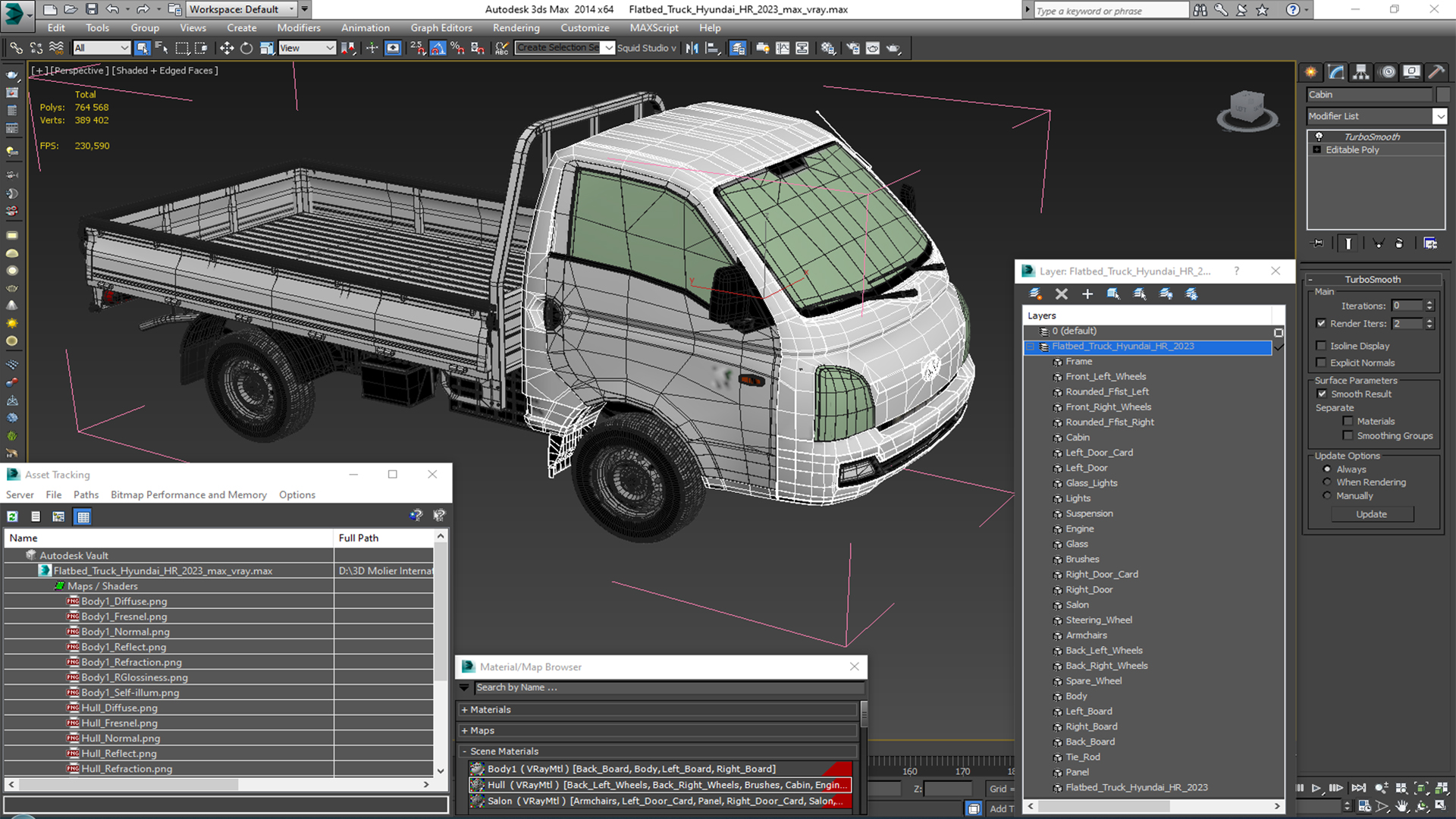The image size is (1456, 819).
Task: Open the Create panel star tab
Action: pos(1310,72)
